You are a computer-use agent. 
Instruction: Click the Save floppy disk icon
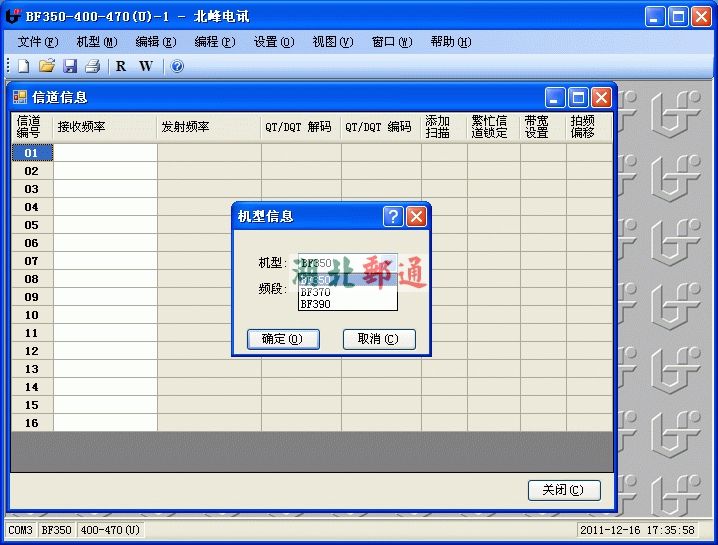click(70, 66)
